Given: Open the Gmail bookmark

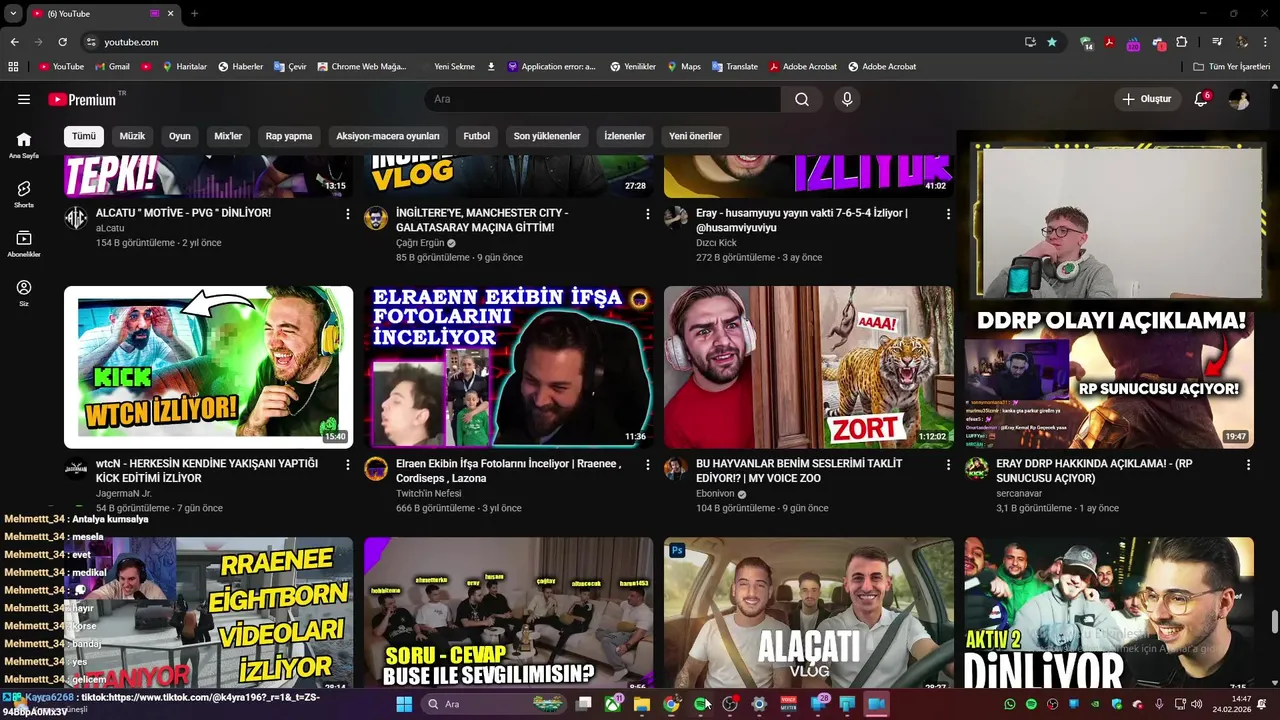Looking at the screenshot, I should pyautogui.click(x=112, y=67).
